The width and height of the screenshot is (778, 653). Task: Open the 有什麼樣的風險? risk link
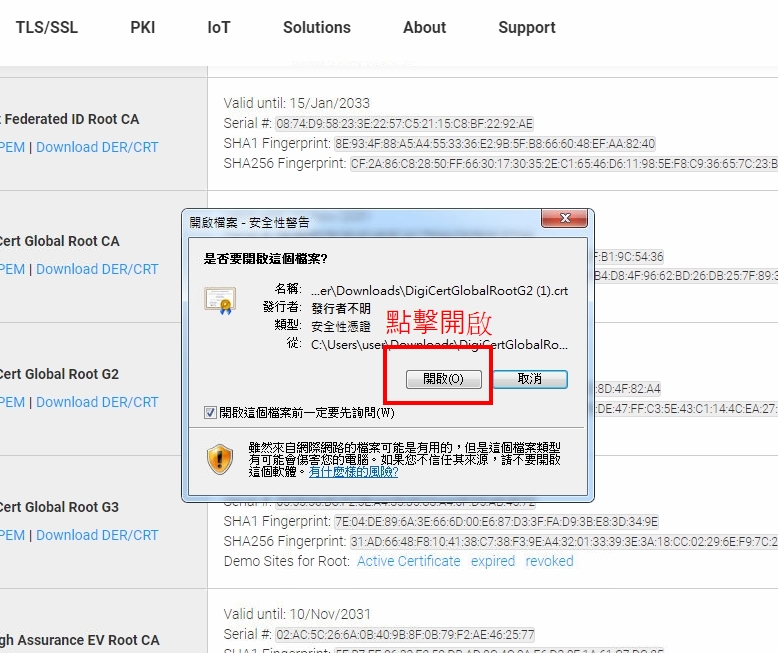click(x=353, y=471)
